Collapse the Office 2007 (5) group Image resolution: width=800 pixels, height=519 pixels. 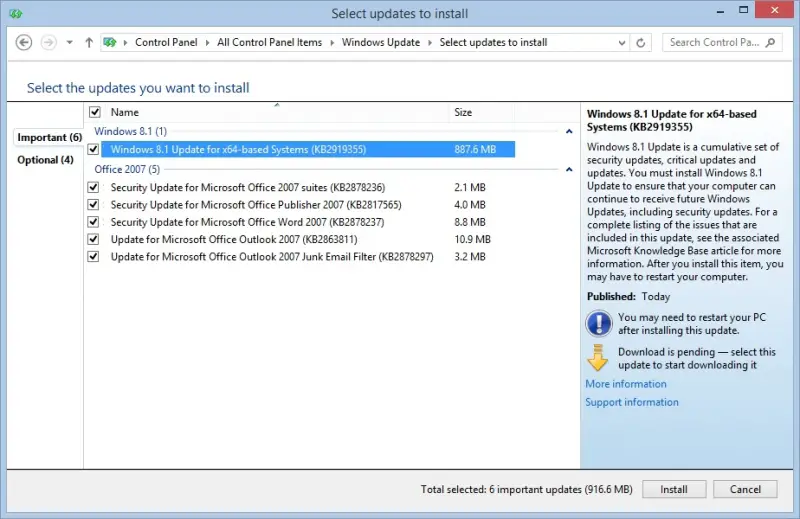569,169
